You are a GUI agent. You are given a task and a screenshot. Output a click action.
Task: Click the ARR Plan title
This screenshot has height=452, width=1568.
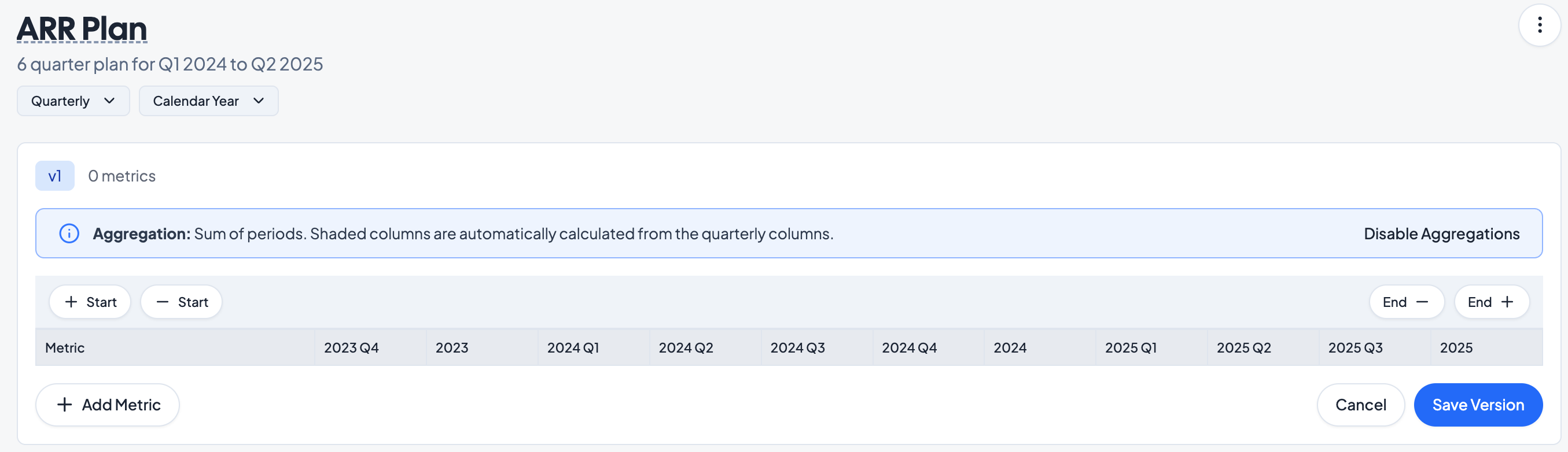coord(82,28)
